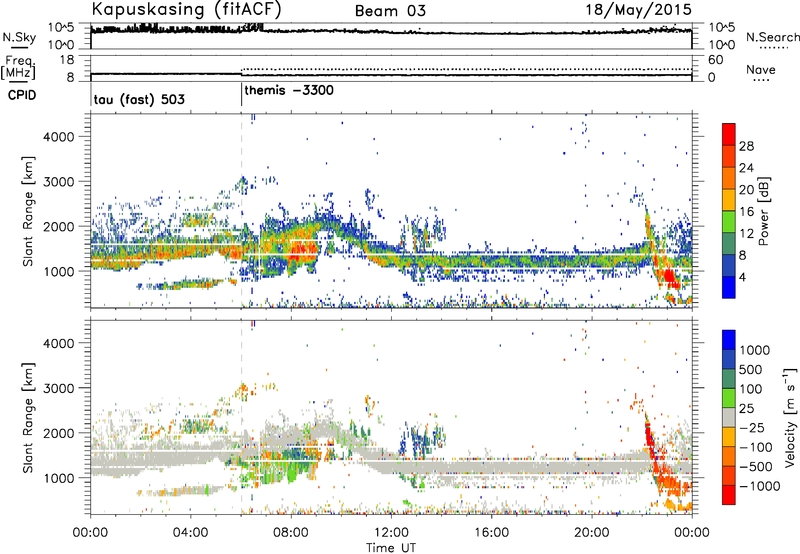Click the '60' Nave axis tick
This screenshot has height=554, width=800.
pos(716,60)
